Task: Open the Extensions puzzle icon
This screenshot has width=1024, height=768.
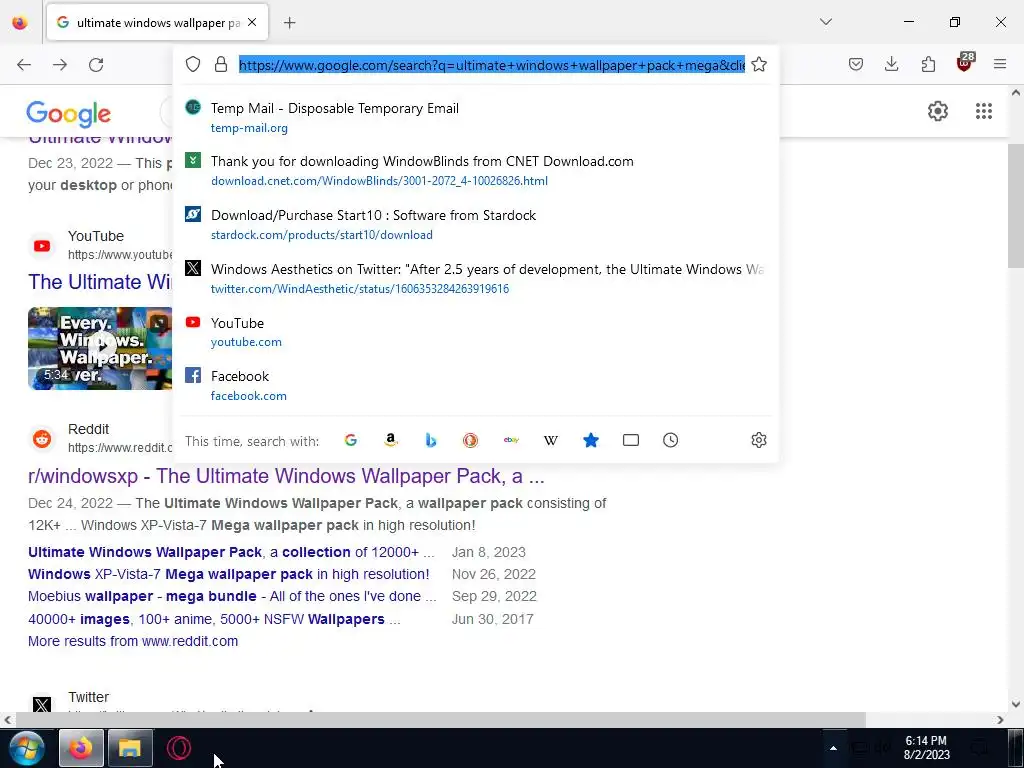Action: pos(928,64)
